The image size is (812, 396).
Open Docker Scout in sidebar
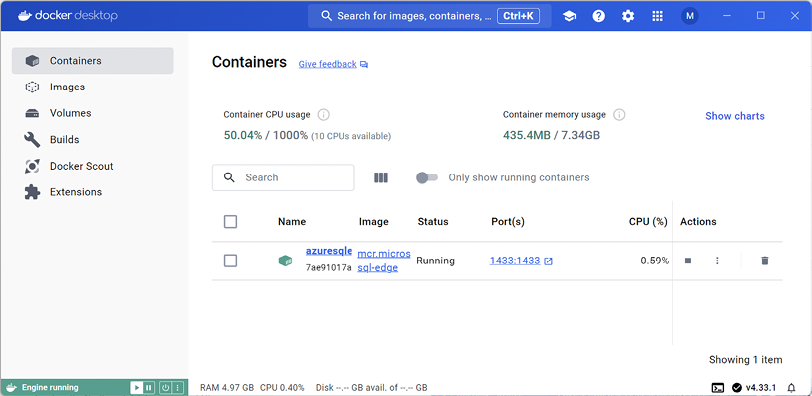[93, 166]
